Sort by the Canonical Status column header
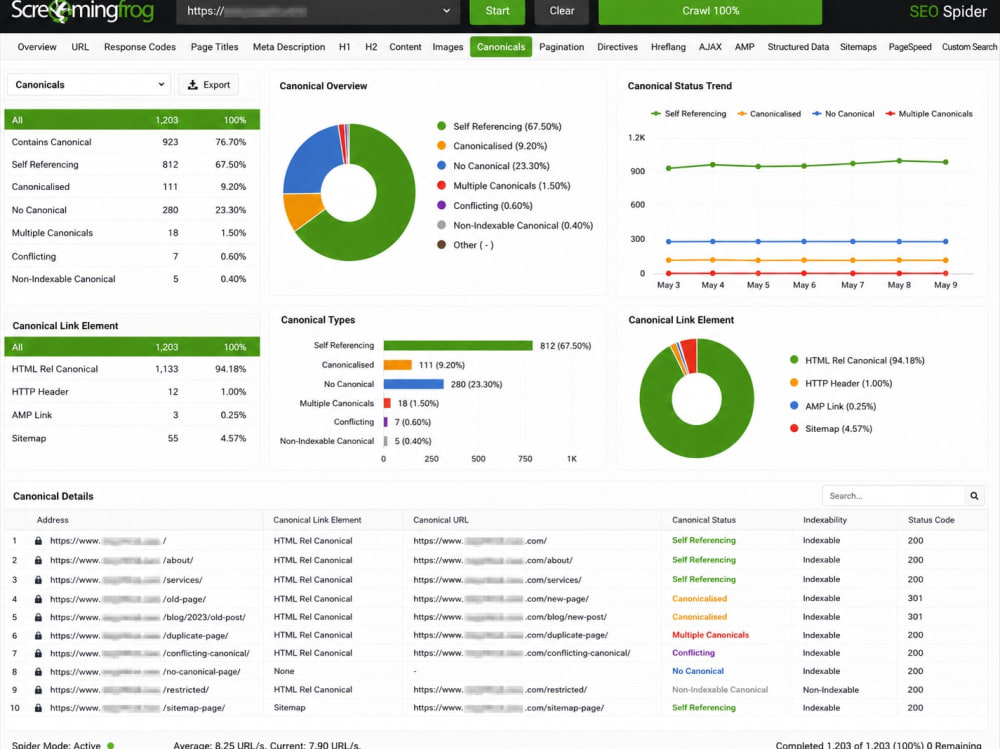 703,520
